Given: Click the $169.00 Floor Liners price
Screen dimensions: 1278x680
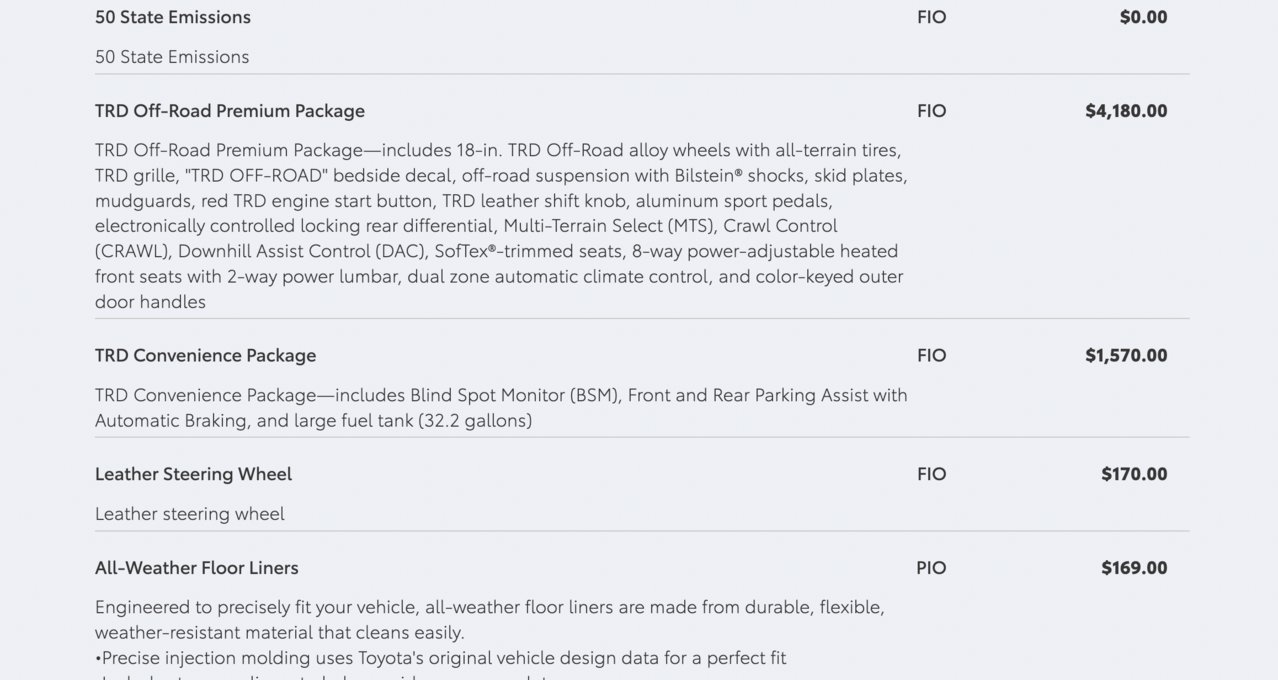Looking at the screenshot, I should click(x=1134, y=568).
